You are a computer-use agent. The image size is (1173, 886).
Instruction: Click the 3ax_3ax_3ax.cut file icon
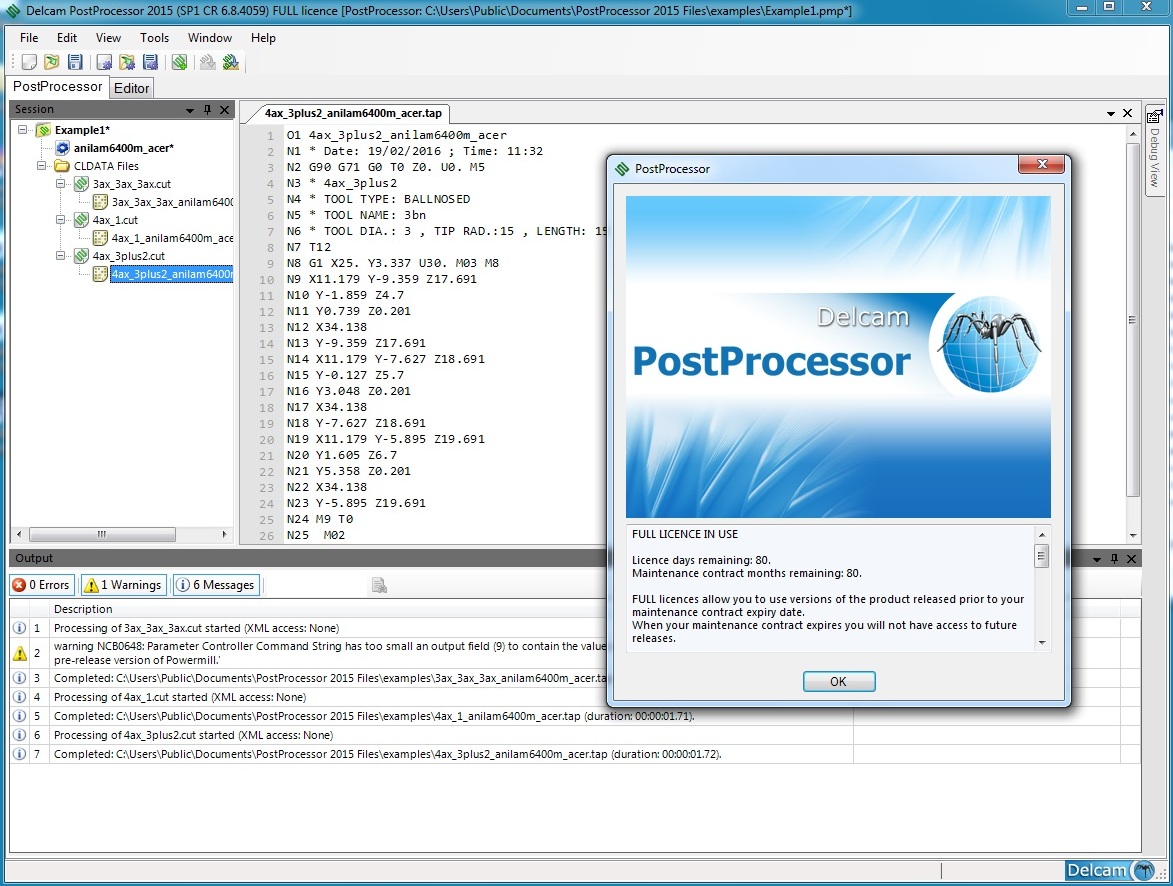82,184
